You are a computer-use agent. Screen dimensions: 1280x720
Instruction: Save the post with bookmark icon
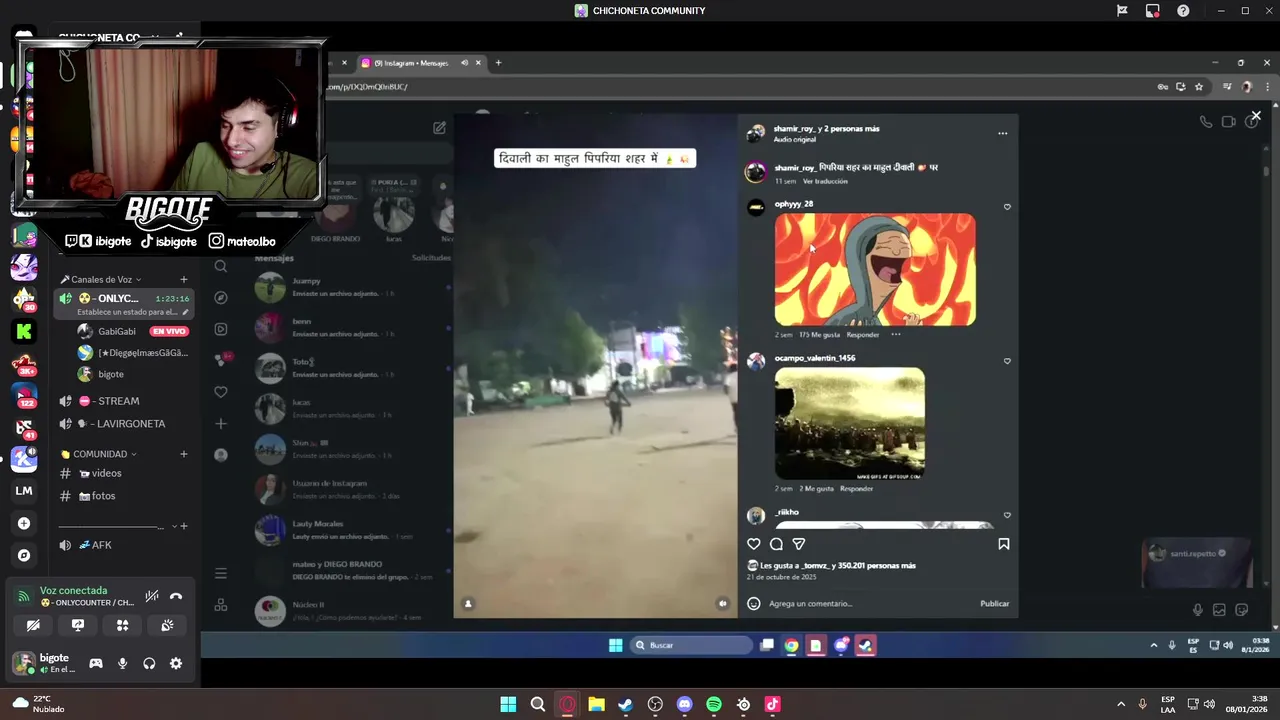[1003, 544]
